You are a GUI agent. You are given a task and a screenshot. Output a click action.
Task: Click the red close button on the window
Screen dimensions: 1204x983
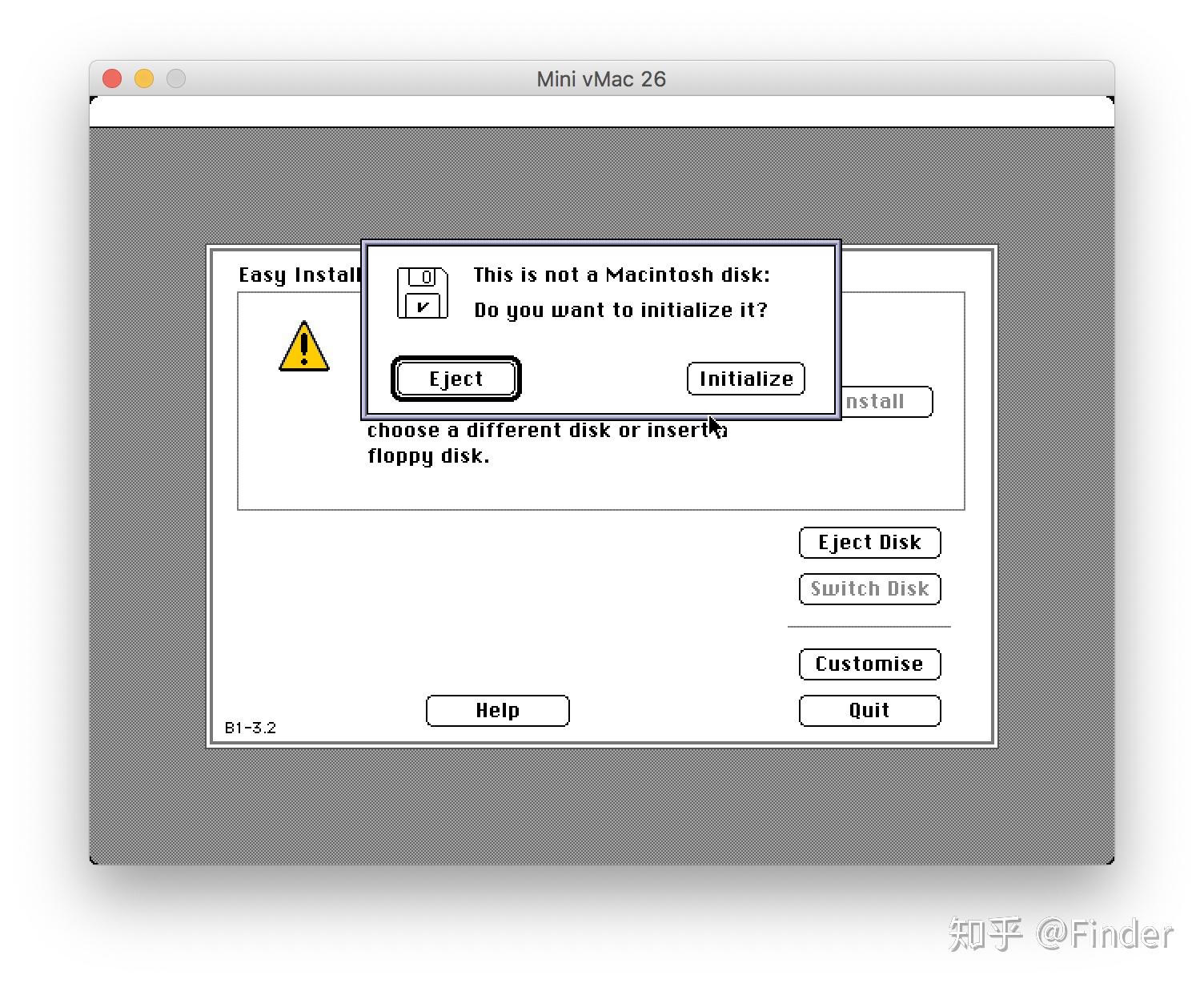112,78
